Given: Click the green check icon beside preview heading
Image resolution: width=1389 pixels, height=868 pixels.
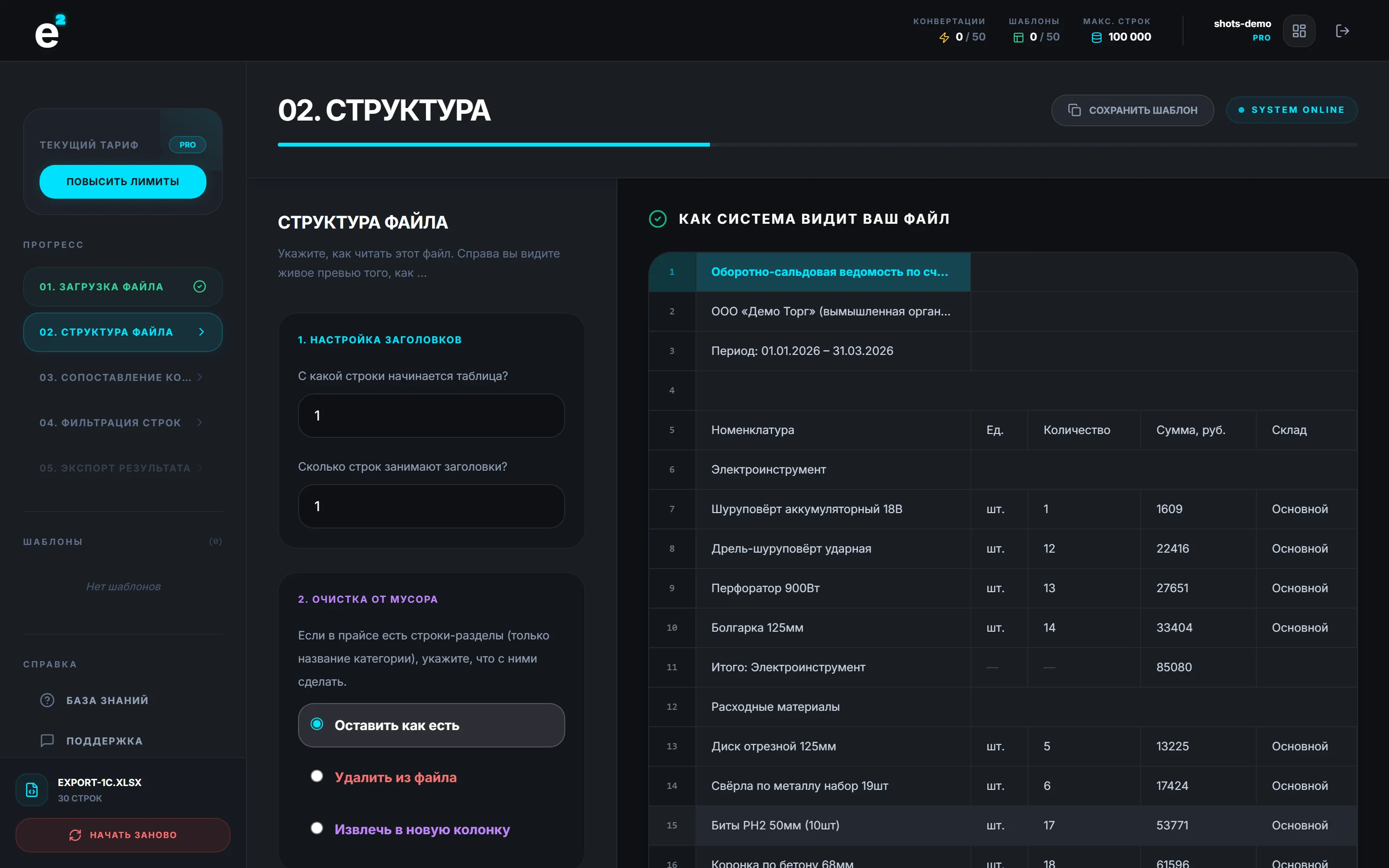Looking at the screenshot, I should coord(658,219).
